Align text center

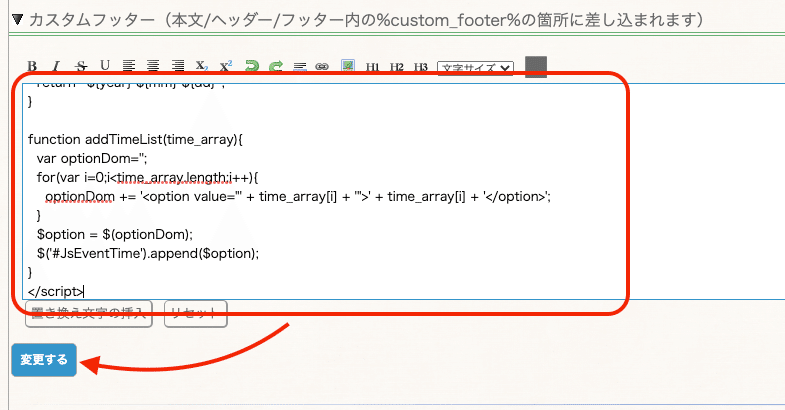pos(153,66)
